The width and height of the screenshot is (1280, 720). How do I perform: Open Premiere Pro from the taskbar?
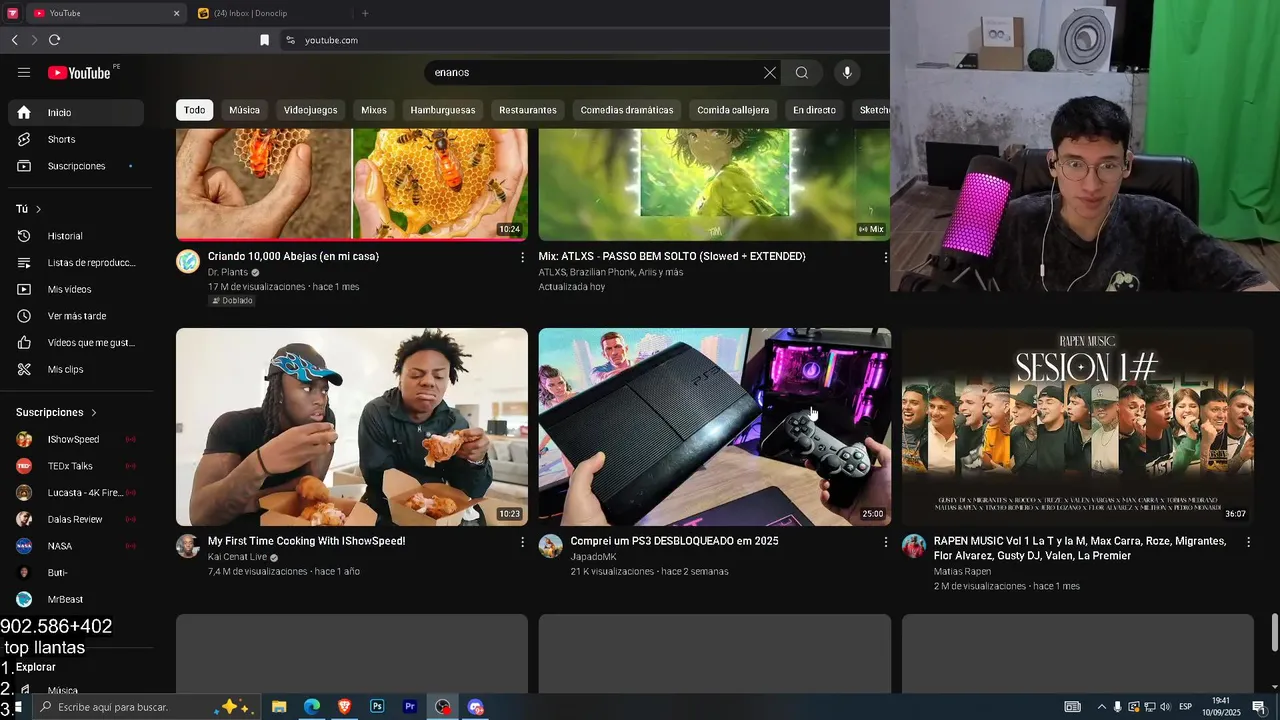[x=410, y=707]
